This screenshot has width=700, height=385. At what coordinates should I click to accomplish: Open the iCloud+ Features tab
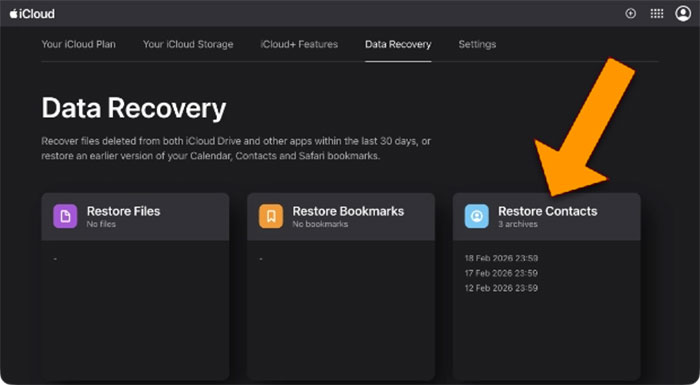tap(299, 44)
